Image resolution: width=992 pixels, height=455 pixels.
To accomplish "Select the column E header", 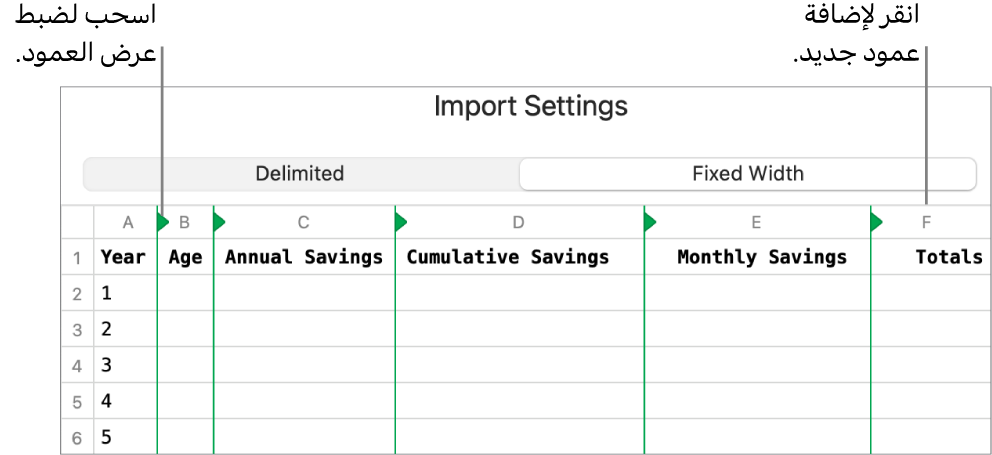I will click(756, 222).
